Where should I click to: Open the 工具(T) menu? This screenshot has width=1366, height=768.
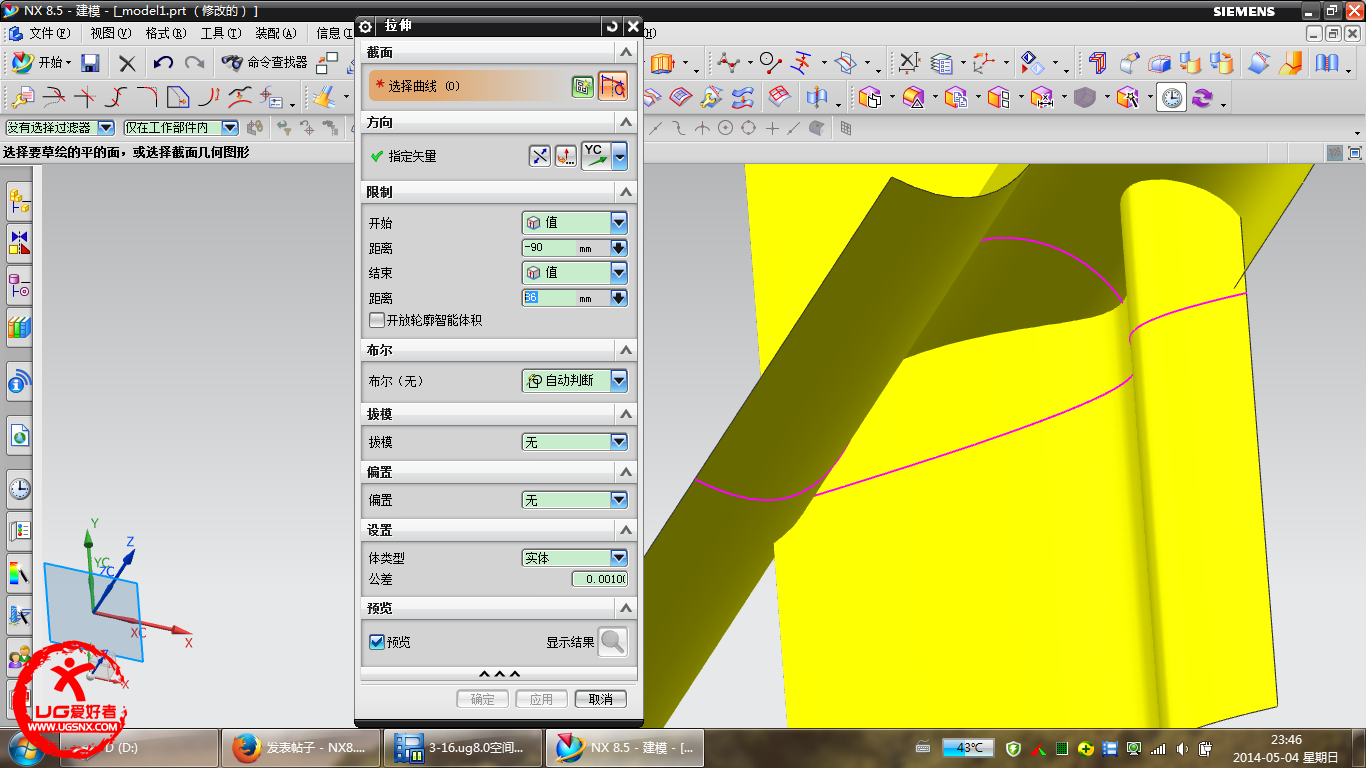(220, 33)
